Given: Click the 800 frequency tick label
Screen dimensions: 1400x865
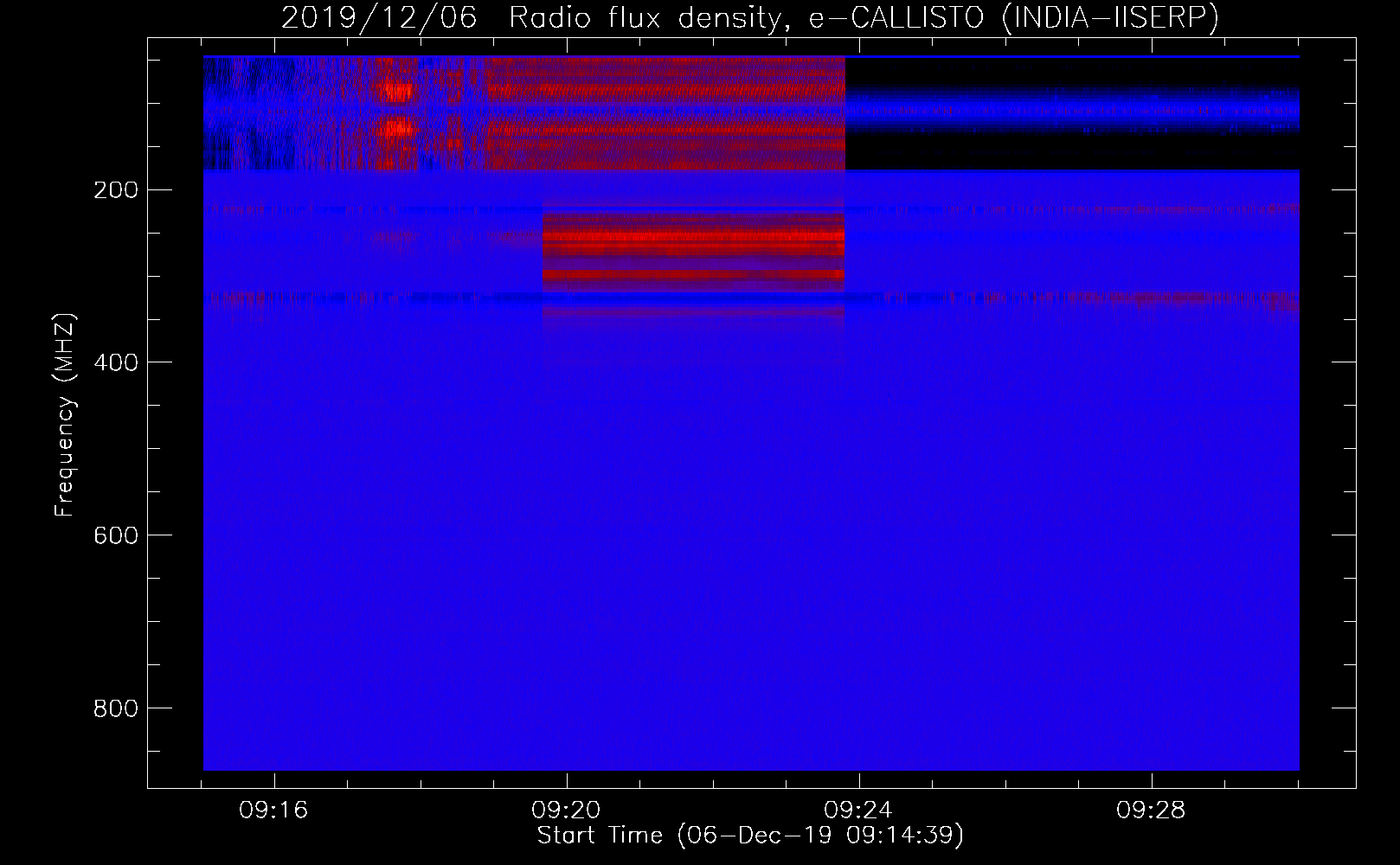Looking at the screenshot, I should (x=116, y=709).
